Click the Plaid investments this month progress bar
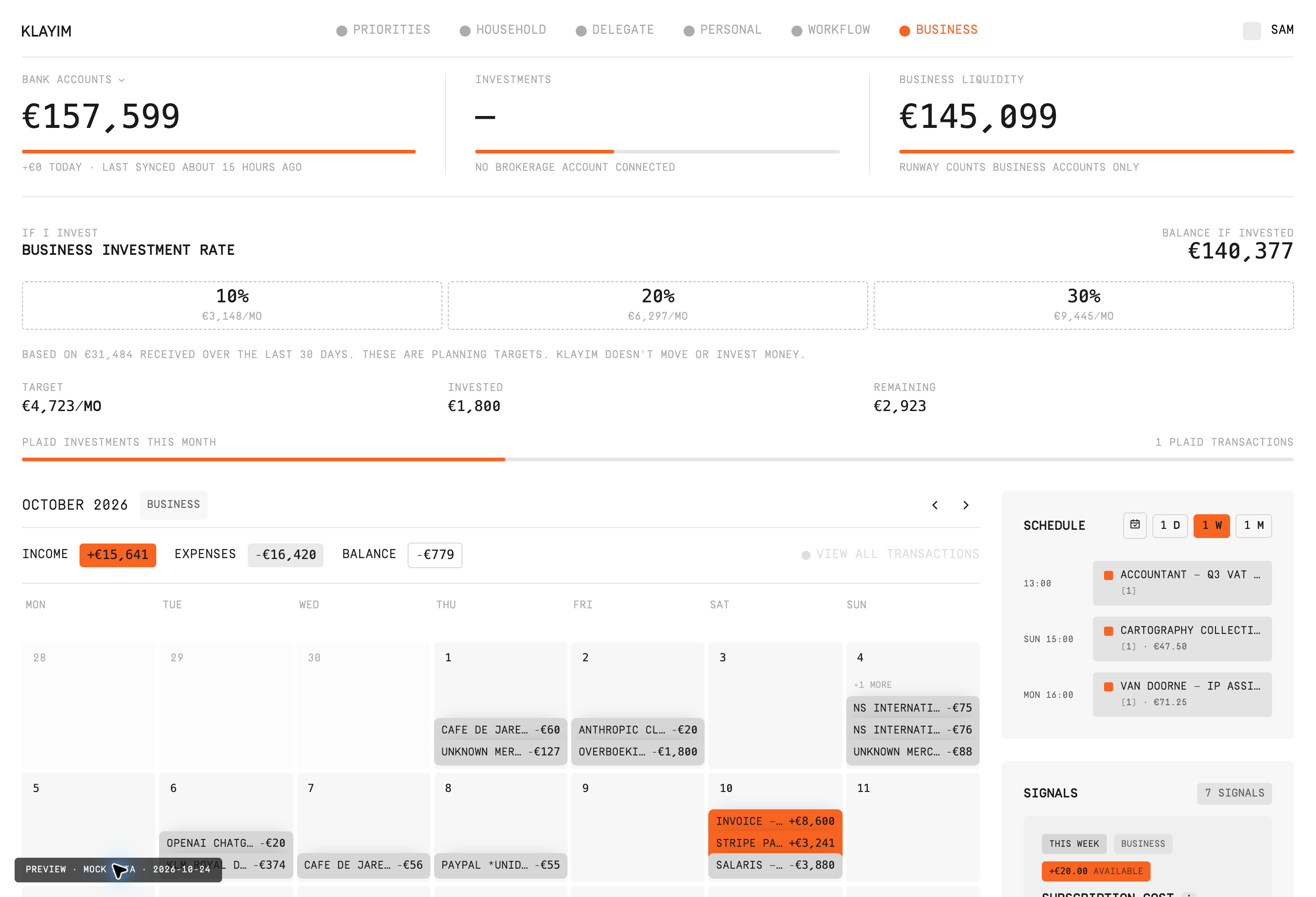Screen dimensions: 1316x897 (x=658, y=459)
